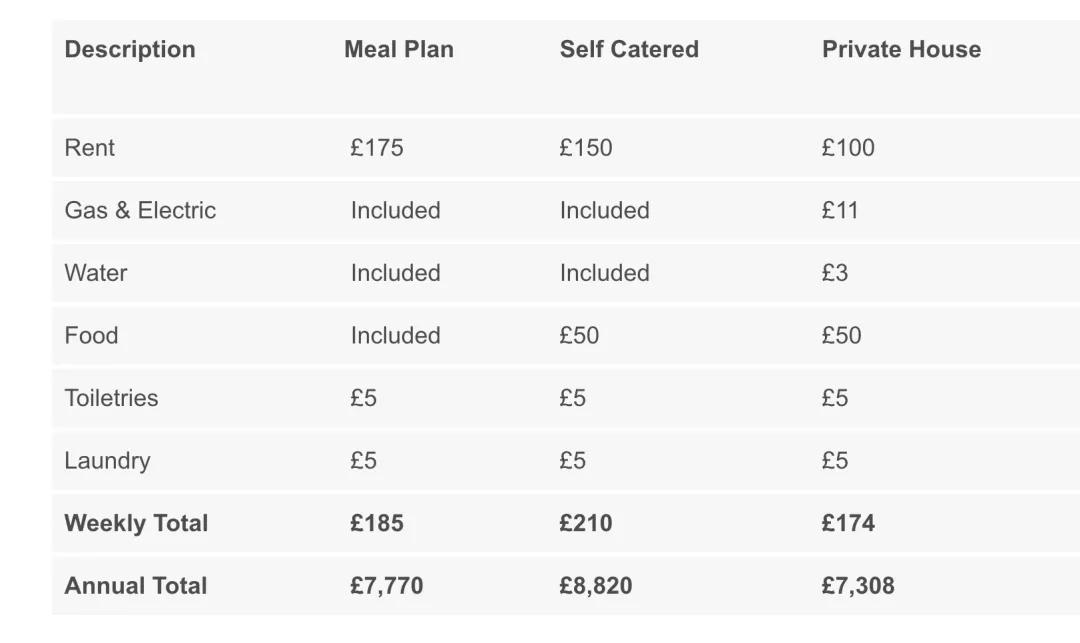Click the Description column header
Image resolution: width=1080 pixels, height=643 pixels.
click(x=130, y=50)
